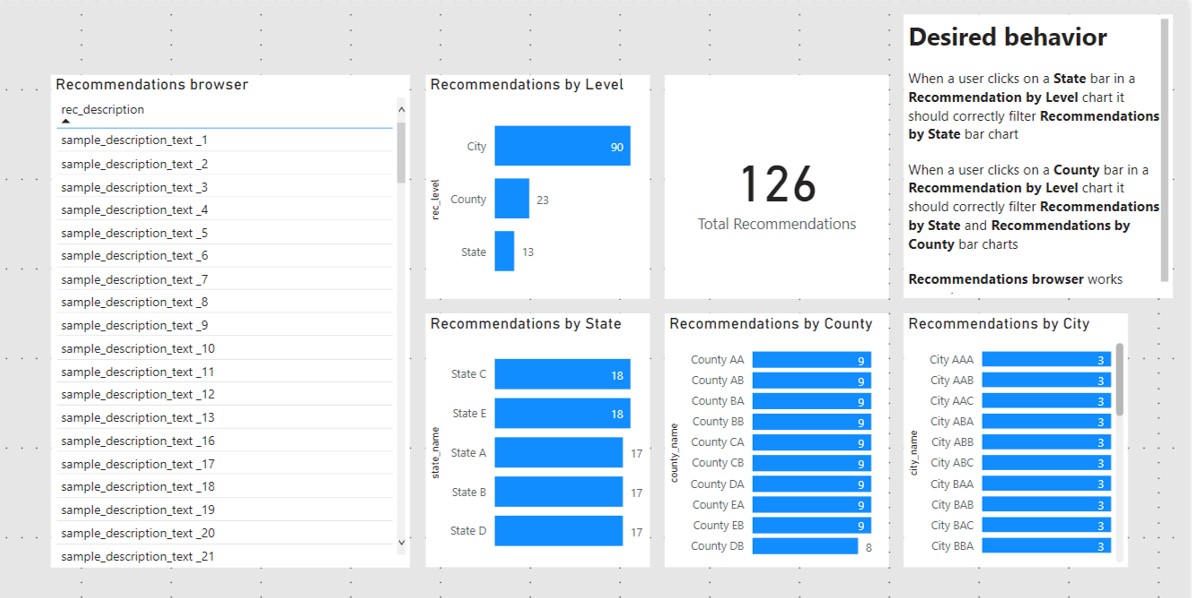
Task: Select row sample_description_text _16
Action: click(225, 441)
